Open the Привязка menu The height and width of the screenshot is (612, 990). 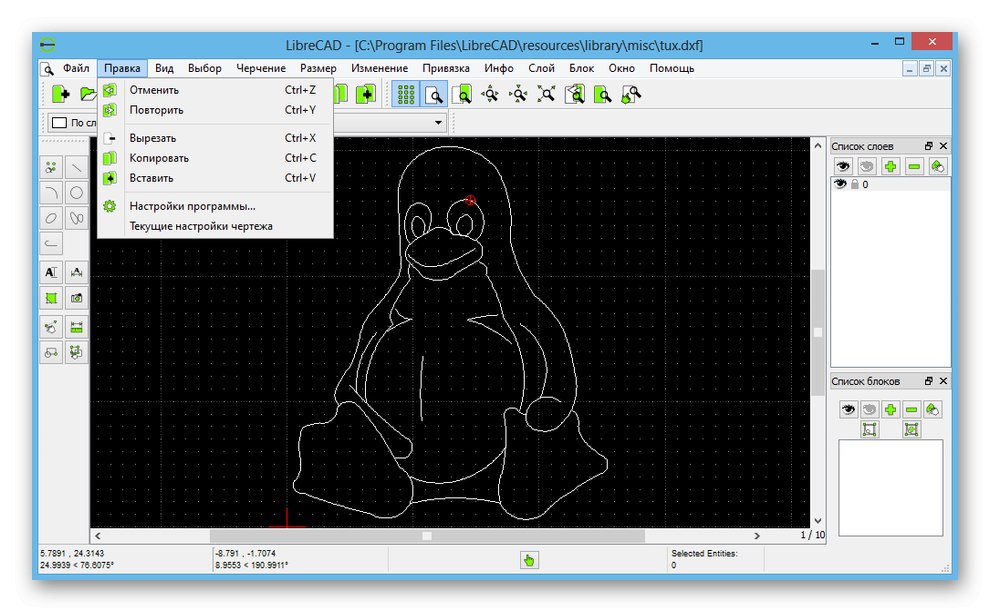[446, 68]
